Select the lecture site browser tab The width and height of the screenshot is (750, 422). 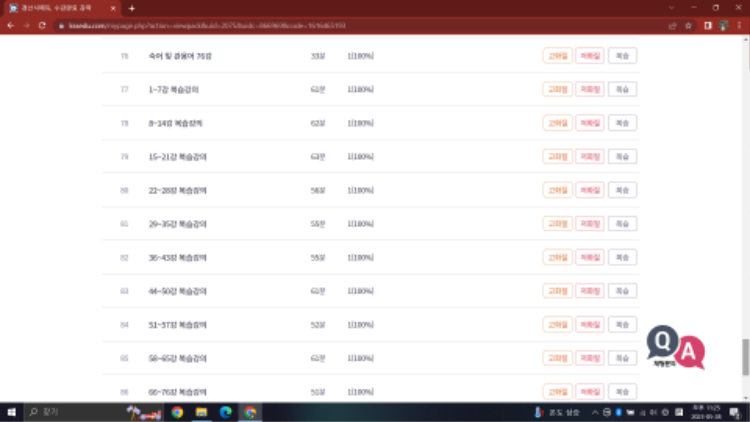[61, 8]
